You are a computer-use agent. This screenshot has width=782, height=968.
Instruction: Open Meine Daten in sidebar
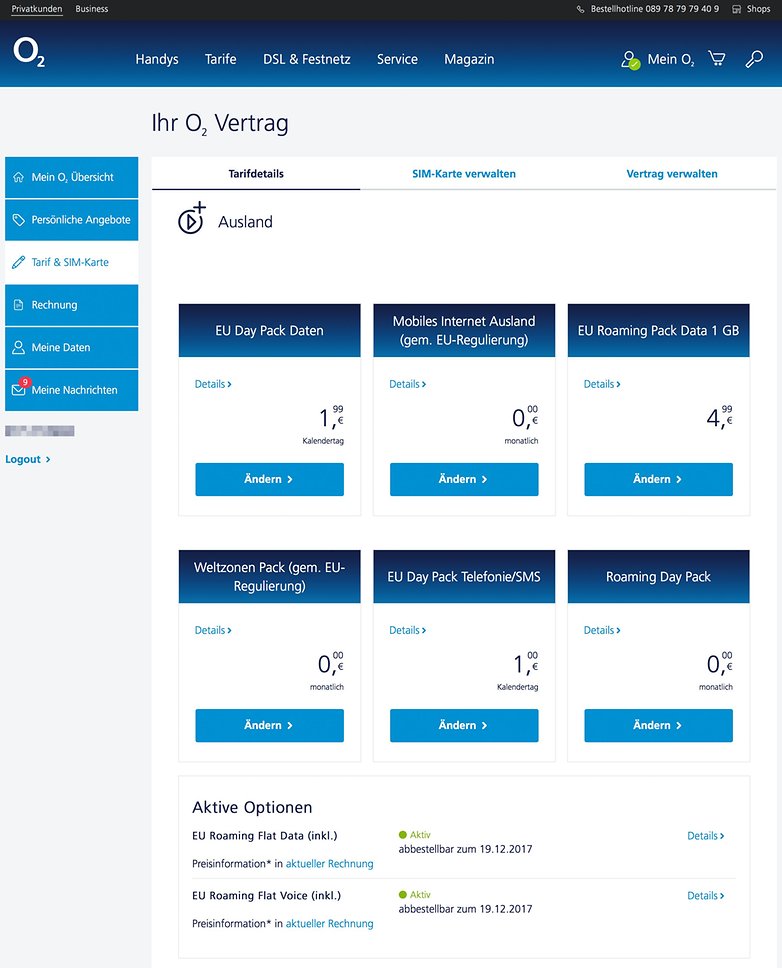pos(72,348)
